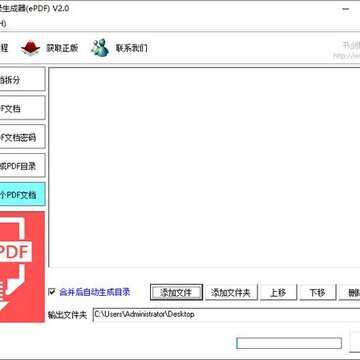Uncheck 合并后自动生成目录 checkbox
The image size is (360, 360).
coord(52,292)
